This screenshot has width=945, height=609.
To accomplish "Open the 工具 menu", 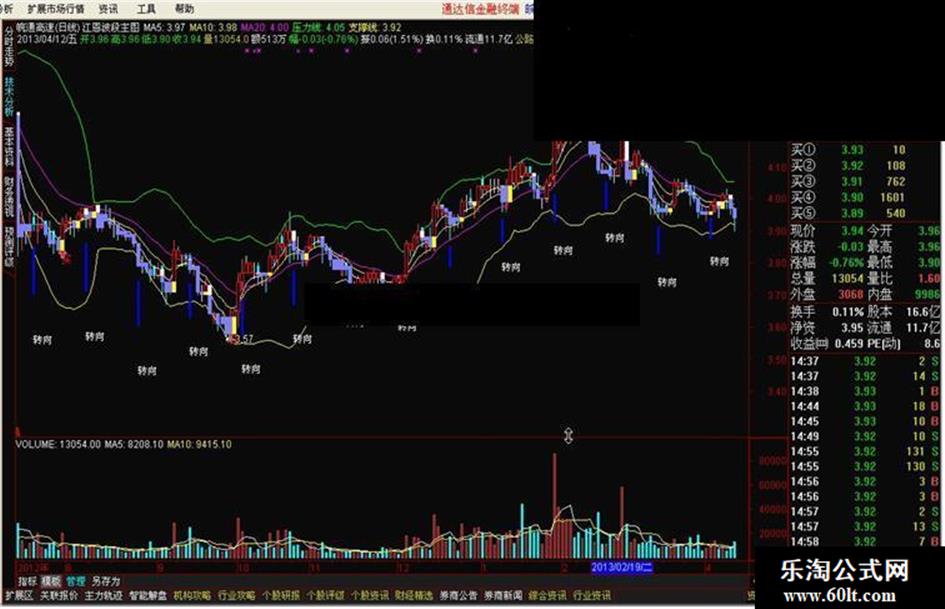I will point(146,8).
